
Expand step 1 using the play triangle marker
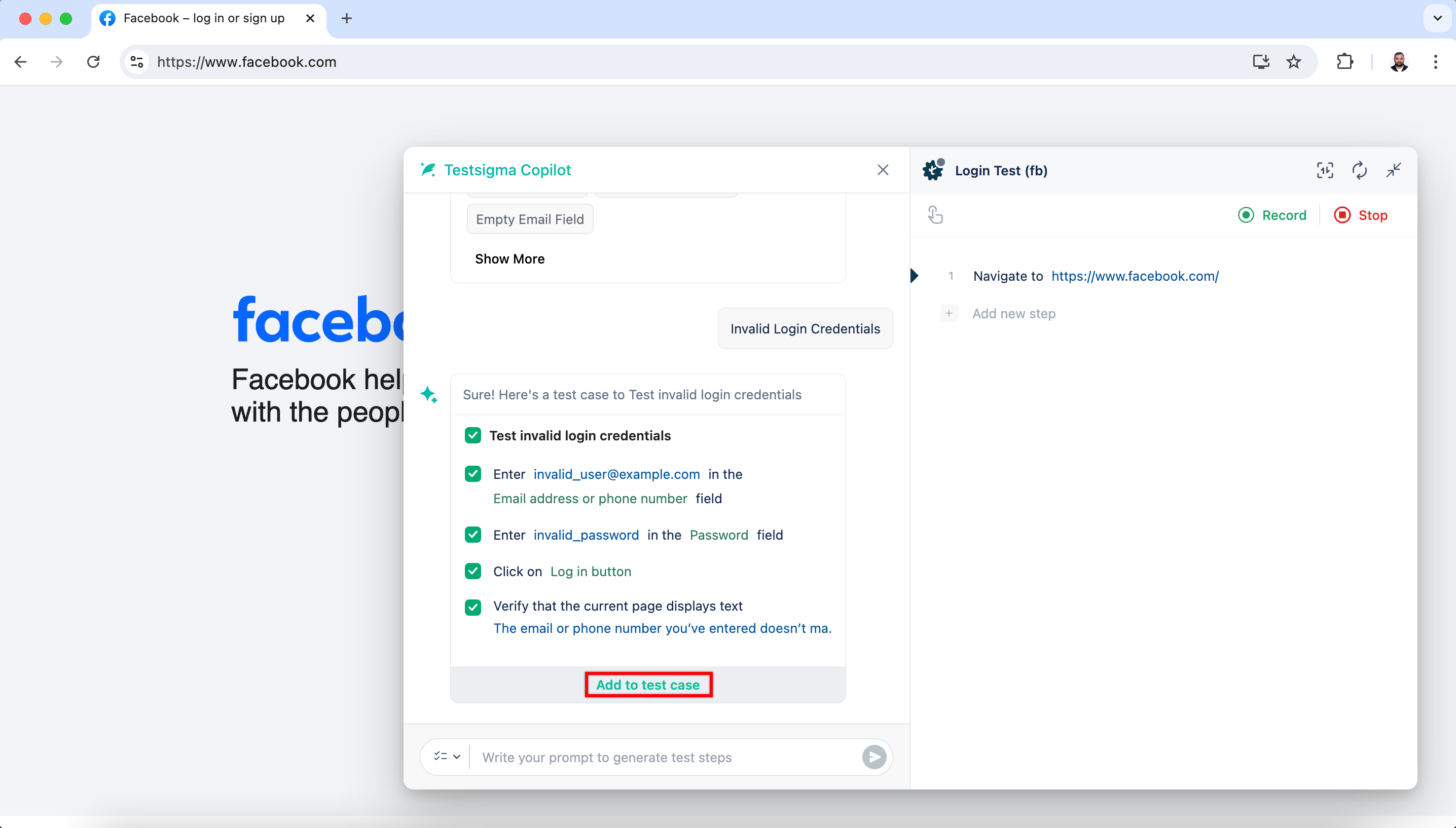[x=915, y=276]
